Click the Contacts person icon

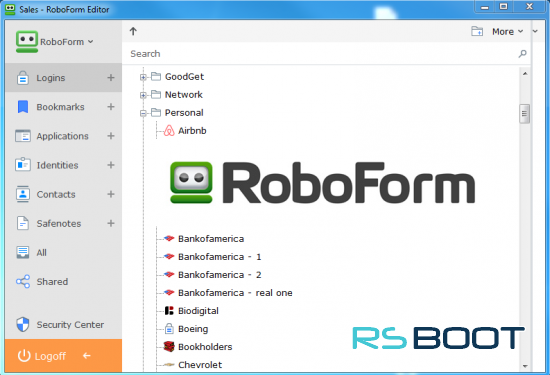pos(23,194)
